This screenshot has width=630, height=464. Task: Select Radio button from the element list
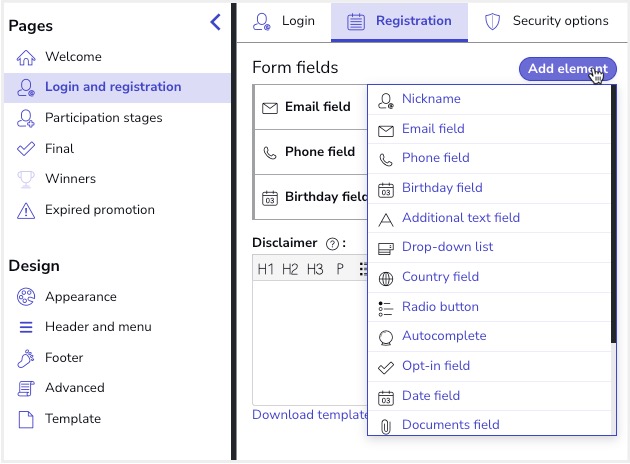(x=440, y=307)
